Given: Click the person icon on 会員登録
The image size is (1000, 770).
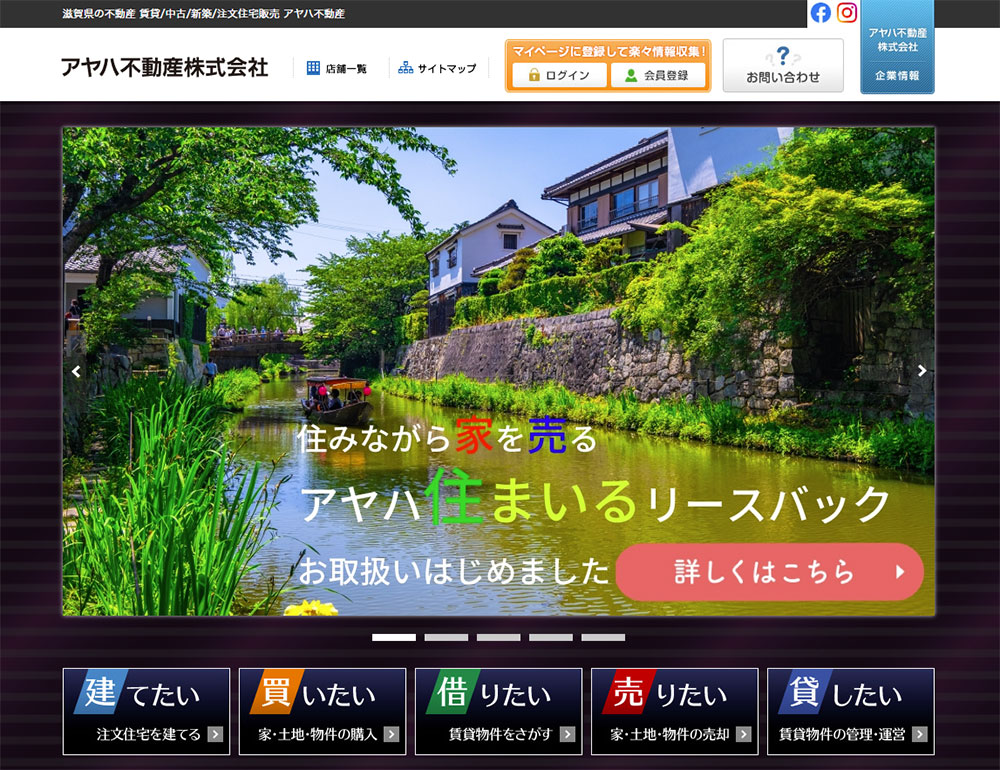Looking at the screenshot, I should 631,75.
